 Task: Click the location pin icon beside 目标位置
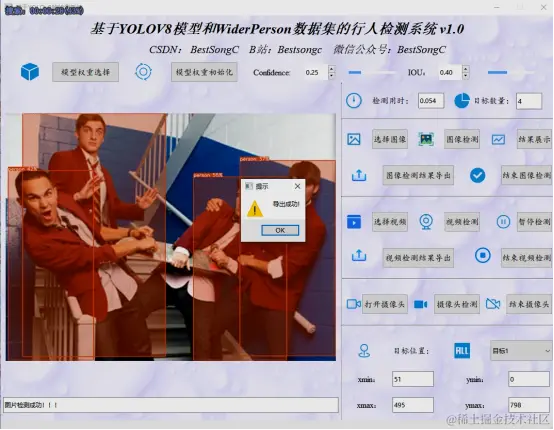[364, 351]
